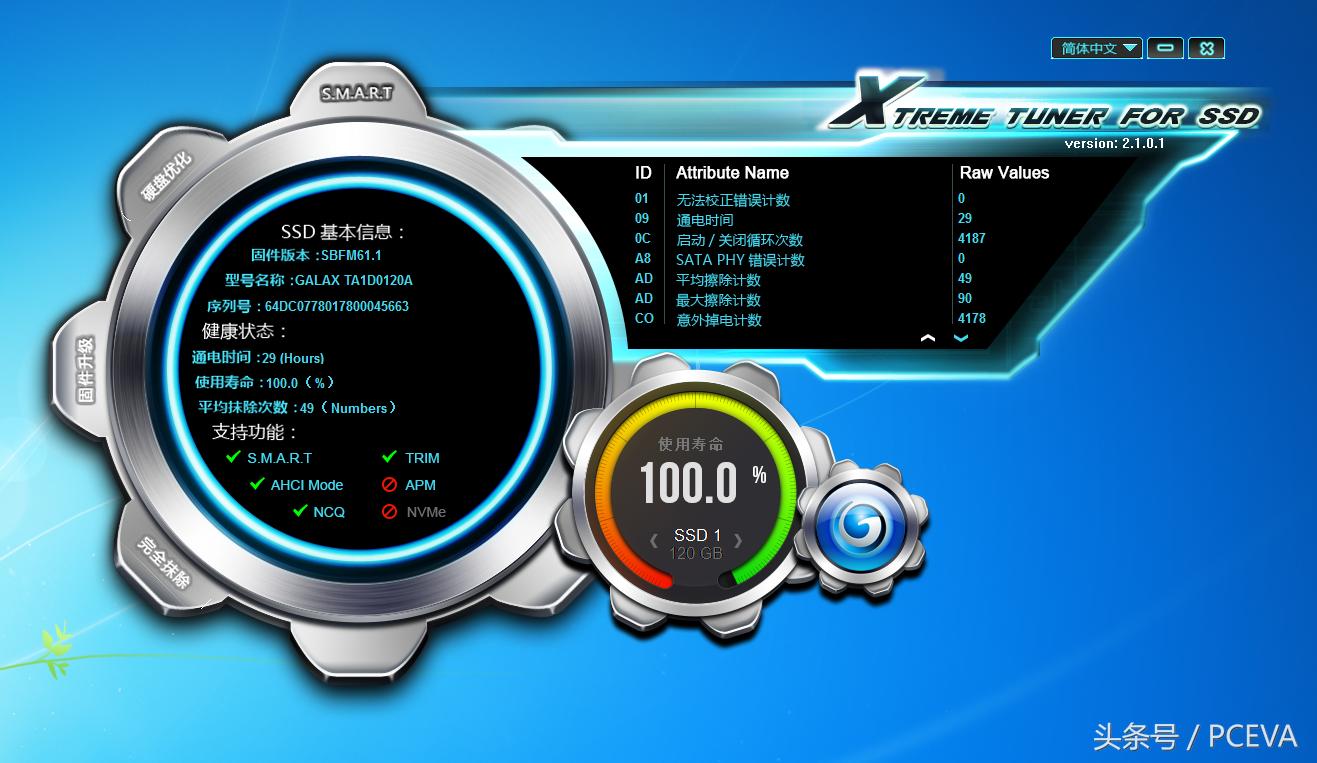
Task: Toggle the NCQ support checkmark
Action: click(299, 512)
